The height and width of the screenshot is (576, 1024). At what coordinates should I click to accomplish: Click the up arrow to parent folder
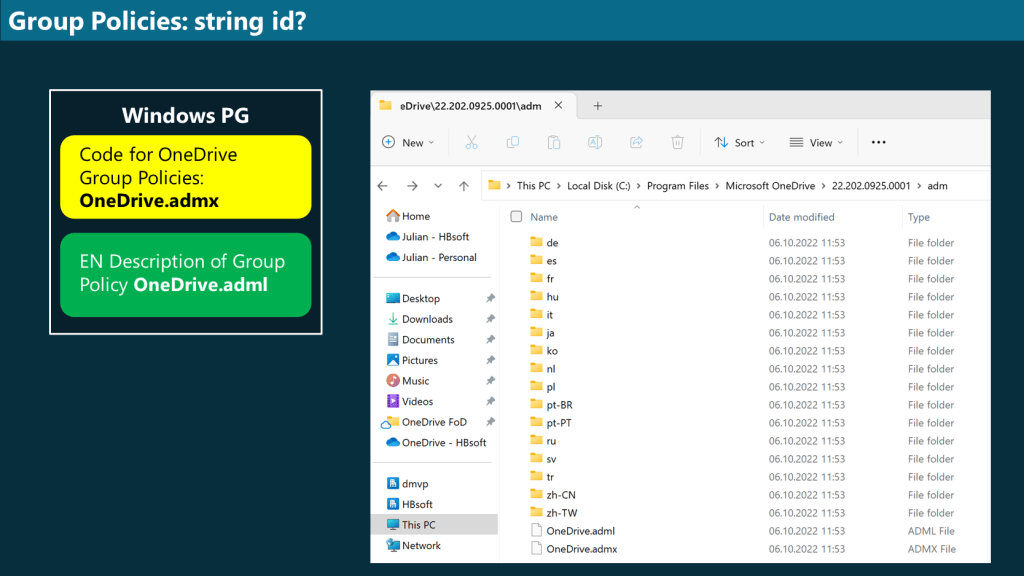pyautogui.click(x=463, y=185)
